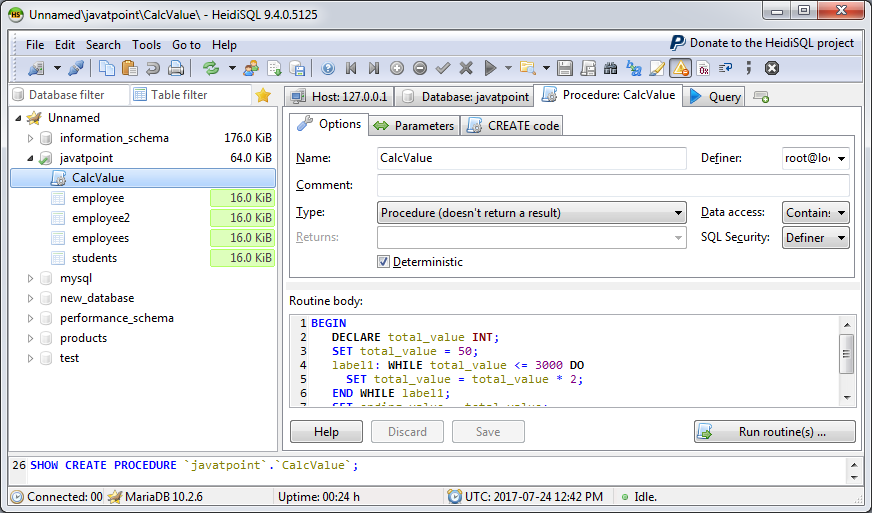The width and height of the screenshot is (872, 513).
Task: Switch to the CREATE code tab
Action: tap(512, 126)
